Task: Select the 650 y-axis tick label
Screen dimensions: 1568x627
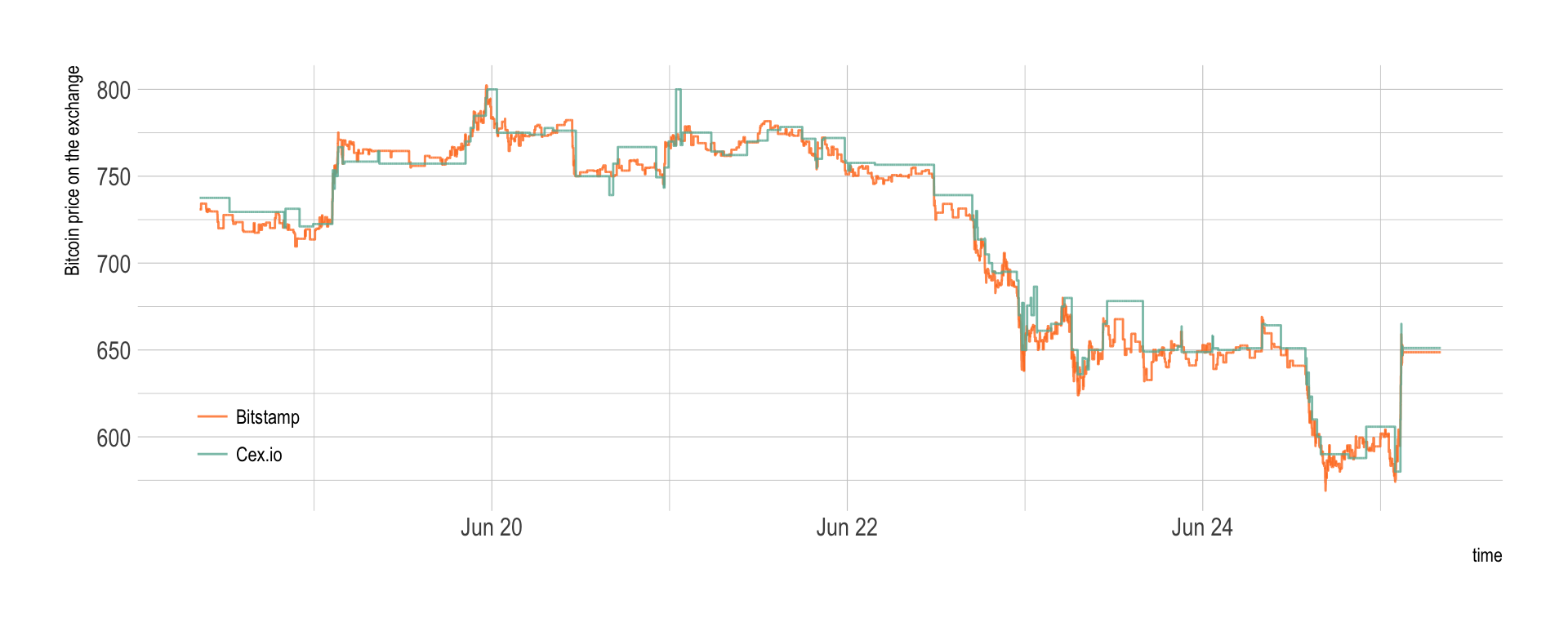Action: 114,351
